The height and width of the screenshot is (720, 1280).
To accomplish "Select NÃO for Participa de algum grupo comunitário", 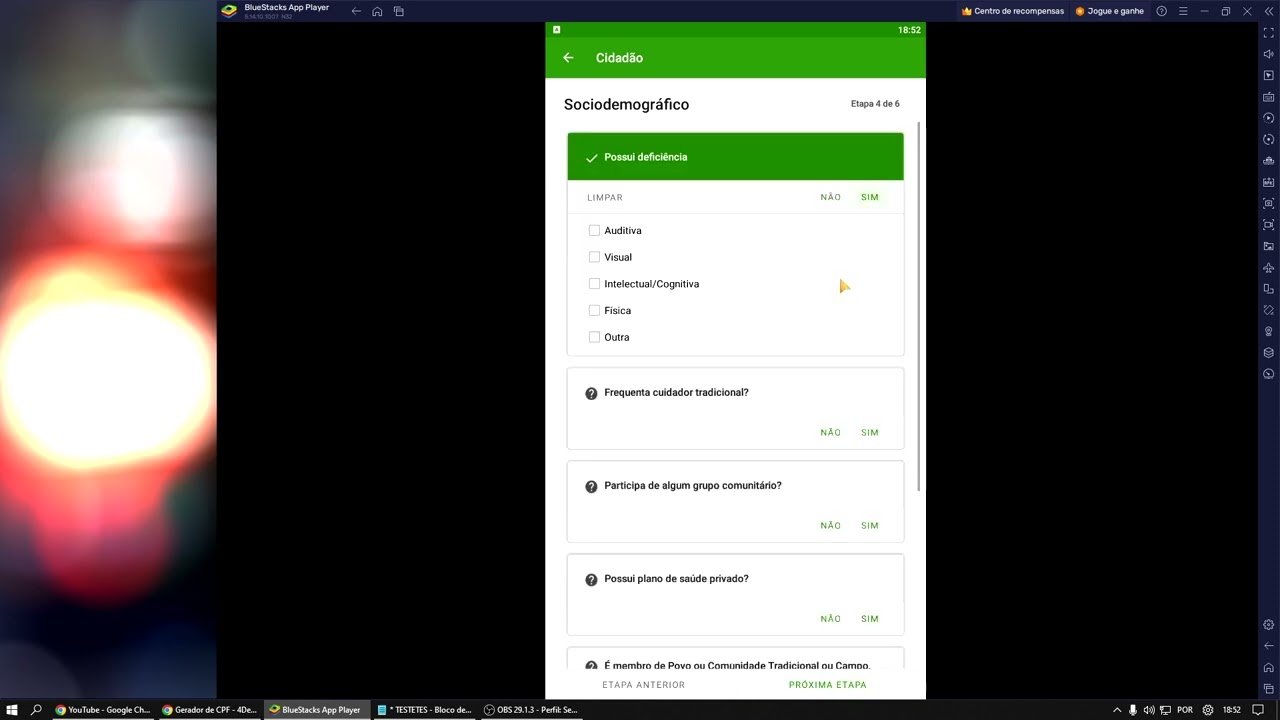I will pos(831,525).
